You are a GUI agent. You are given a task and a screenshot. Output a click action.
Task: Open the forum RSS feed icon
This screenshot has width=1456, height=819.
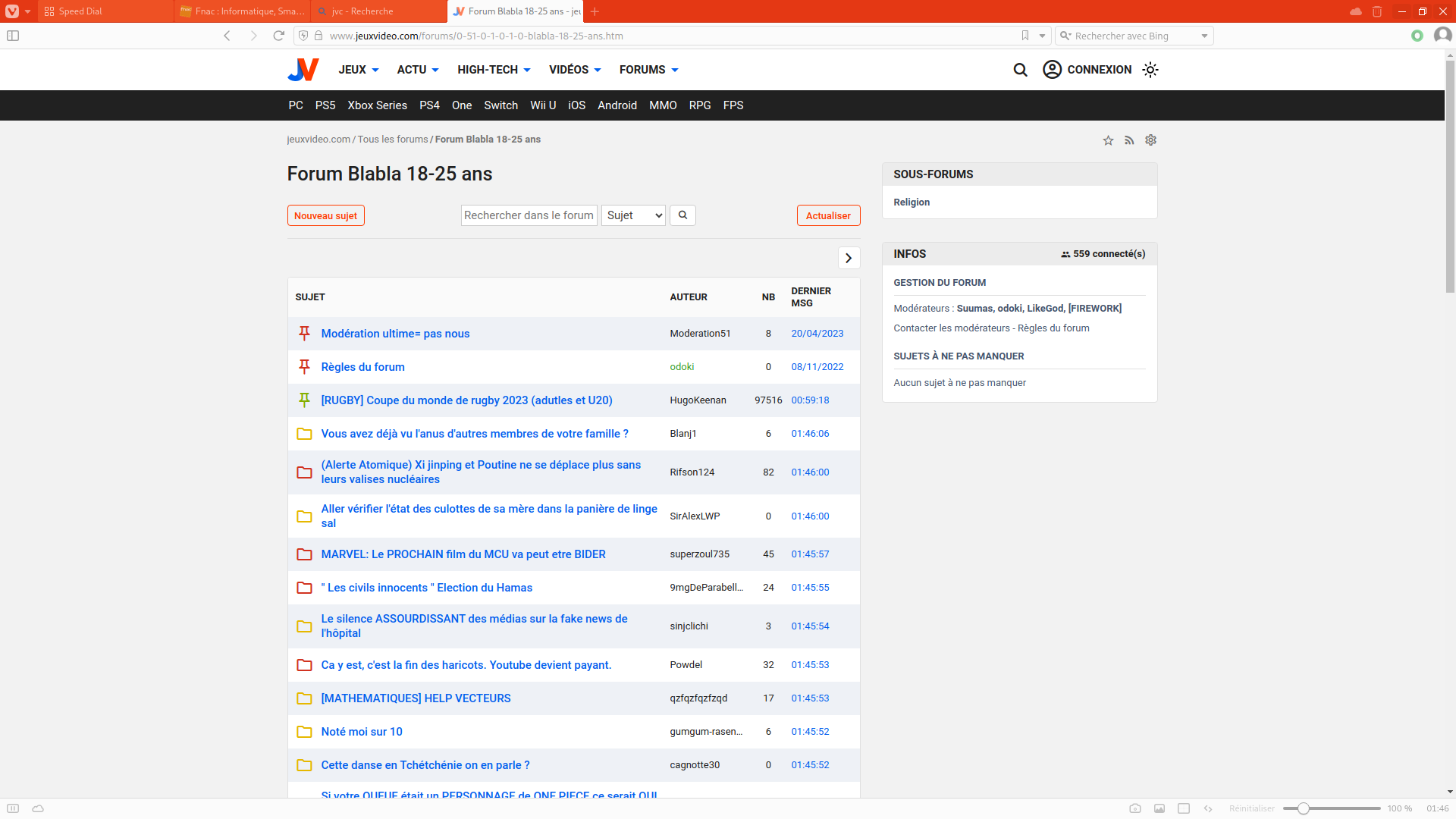[x=1129, y=140]
